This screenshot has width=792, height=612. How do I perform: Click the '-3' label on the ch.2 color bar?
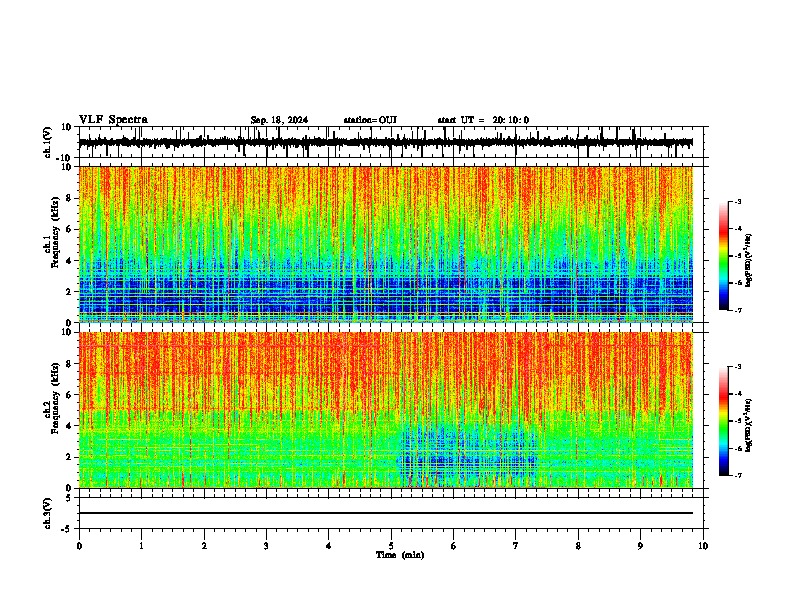738,367
